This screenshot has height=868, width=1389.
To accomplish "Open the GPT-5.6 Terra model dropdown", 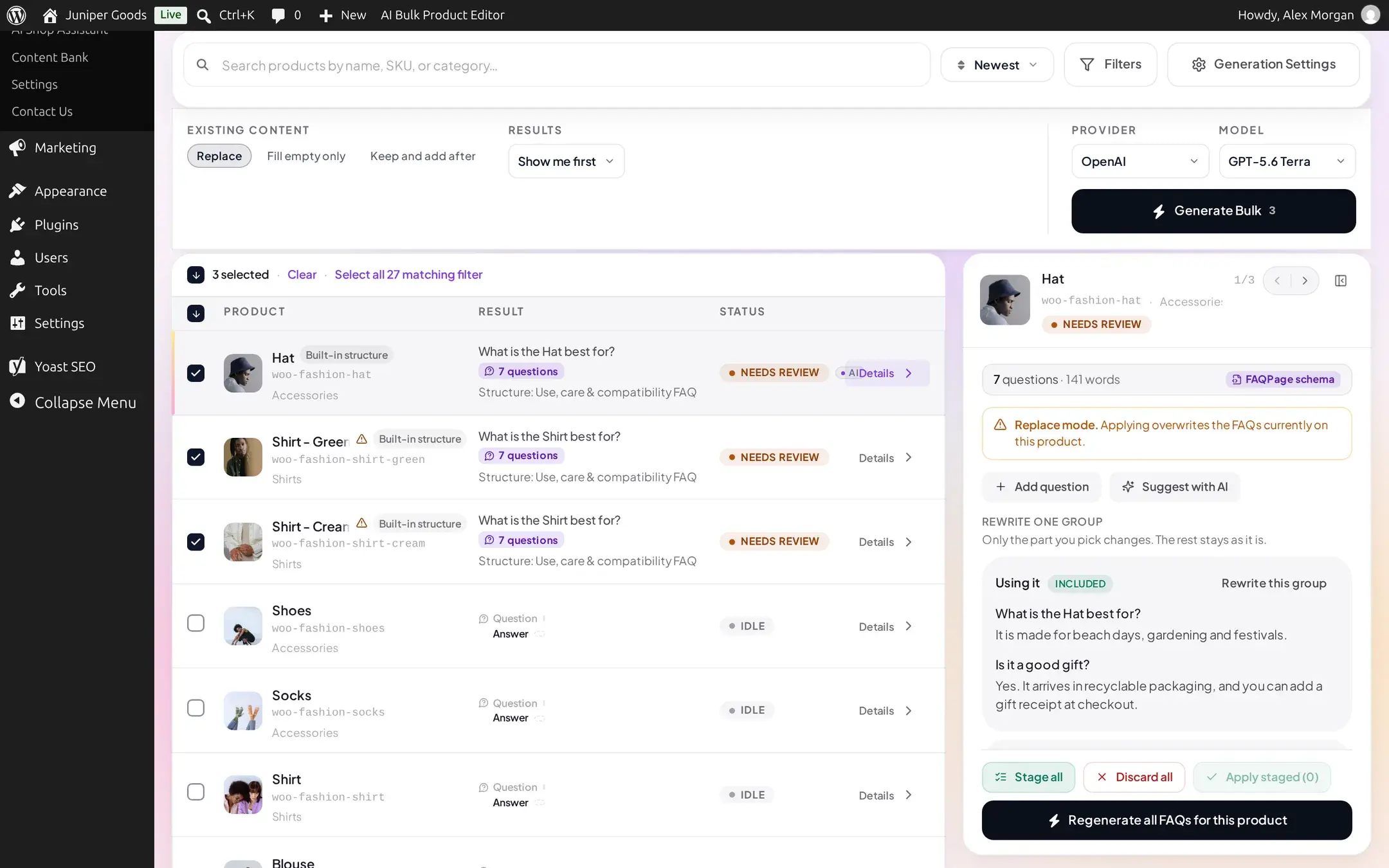I will point(1287,161).
